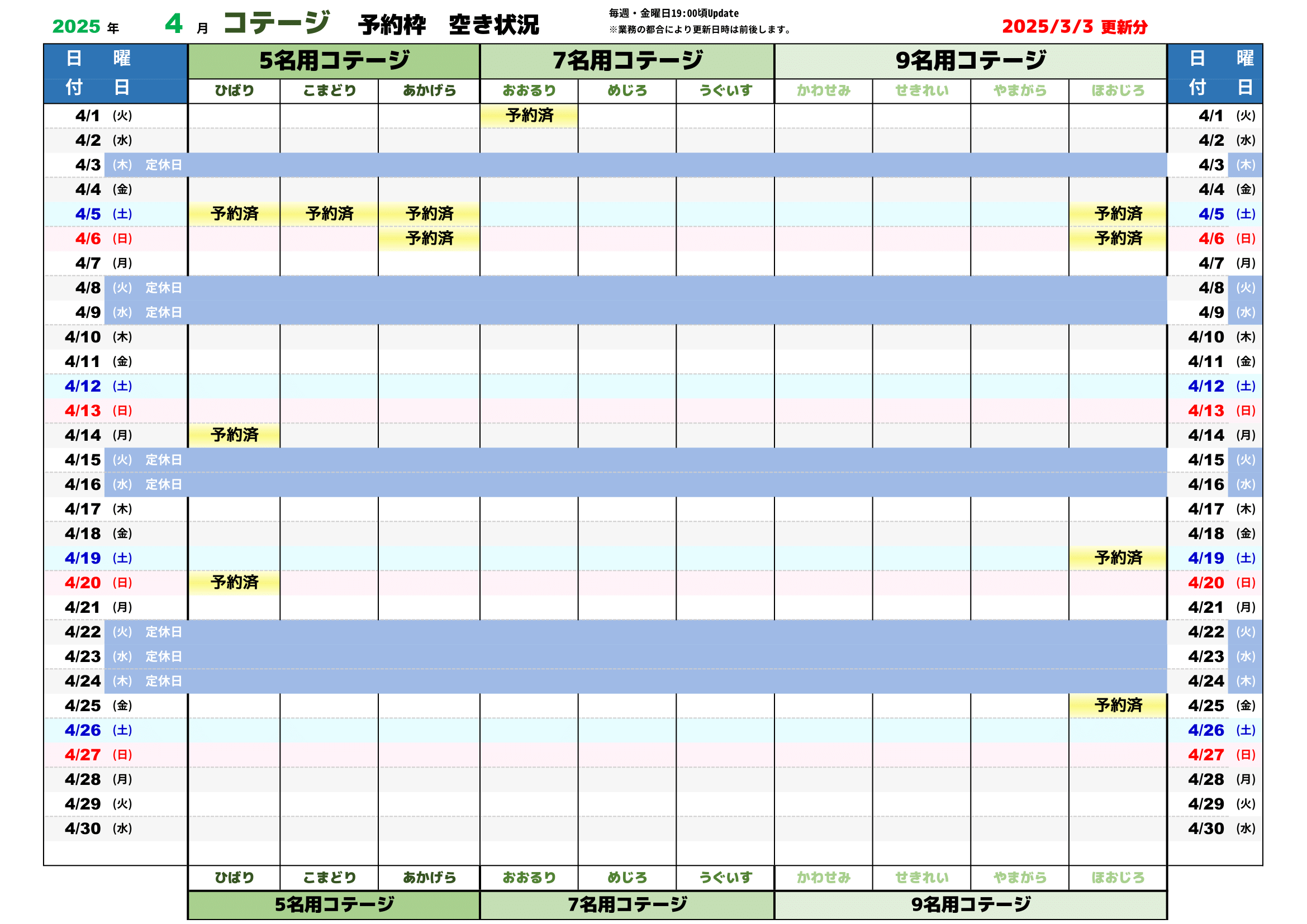1307x924 pixels.
Task: Select the 予約済 cell for ひばり on 4/20
Action: tap(234, 583)
